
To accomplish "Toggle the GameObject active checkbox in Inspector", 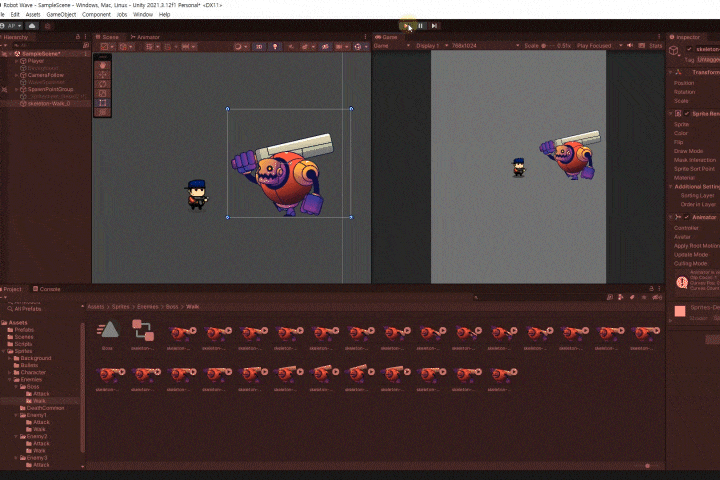I will coord(689,49).
